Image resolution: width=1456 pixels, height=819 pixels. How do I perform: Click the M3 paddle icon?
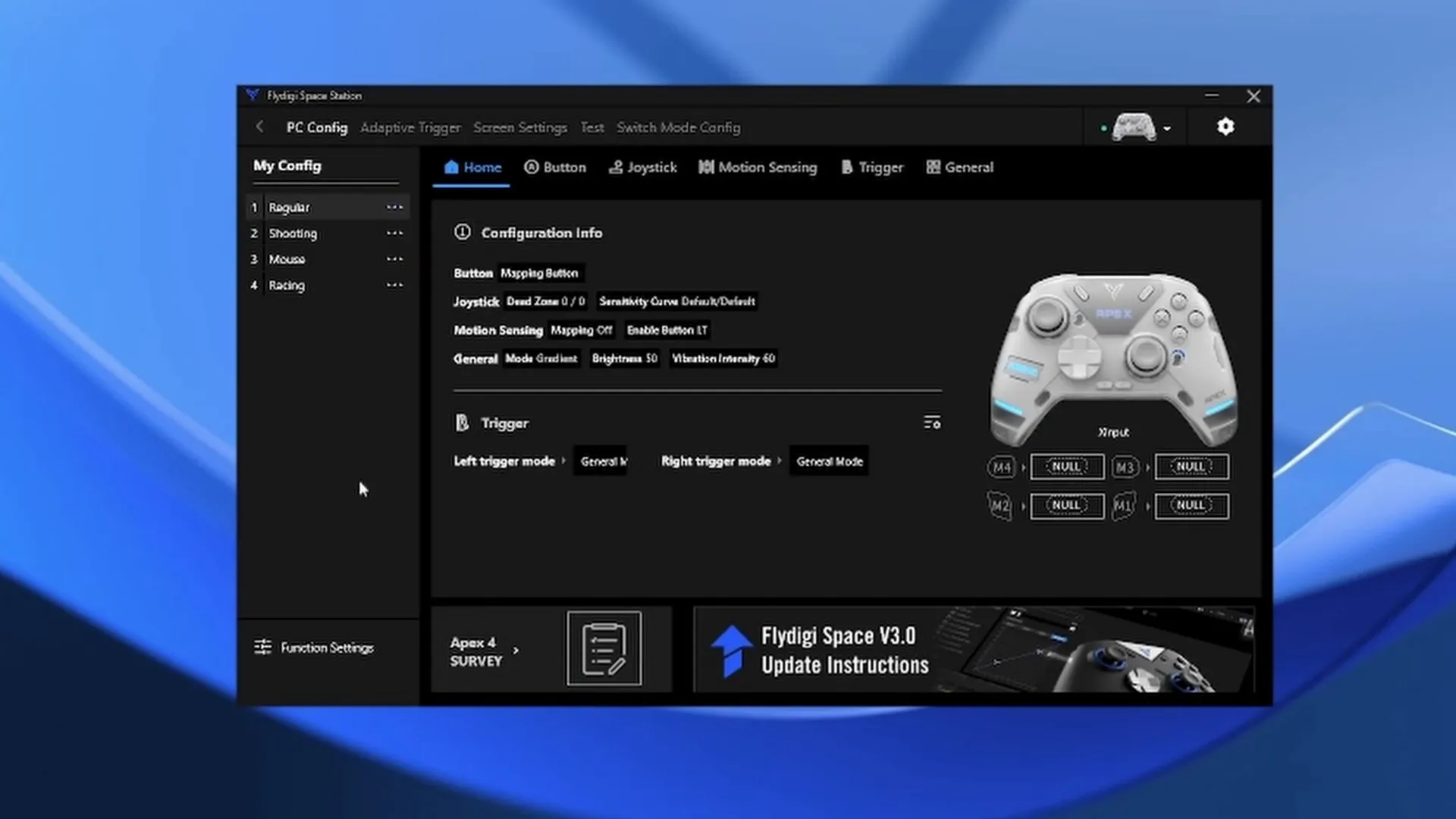[x=1125, y=467]
